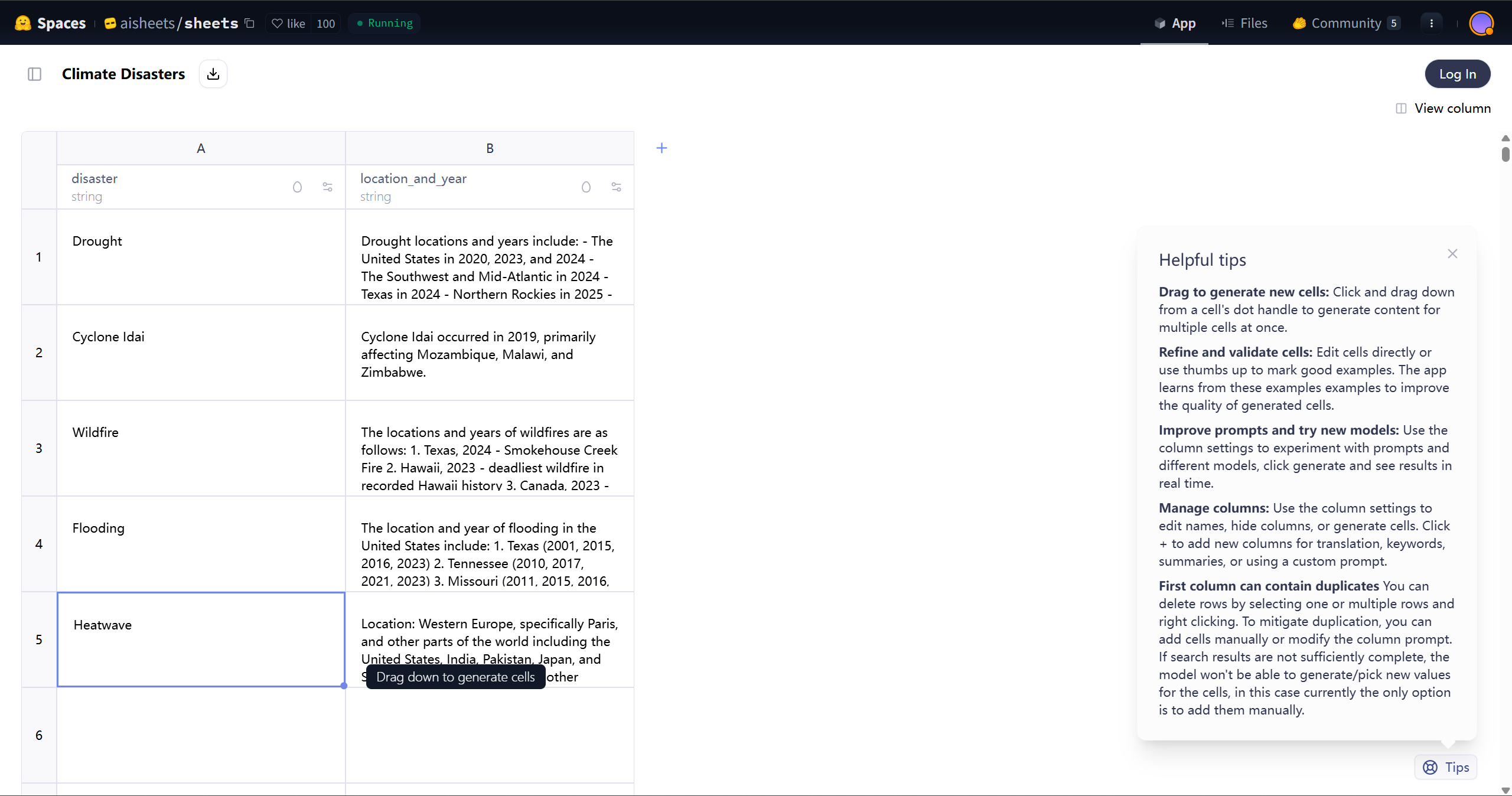Expand the View column options

(1443, 108)
